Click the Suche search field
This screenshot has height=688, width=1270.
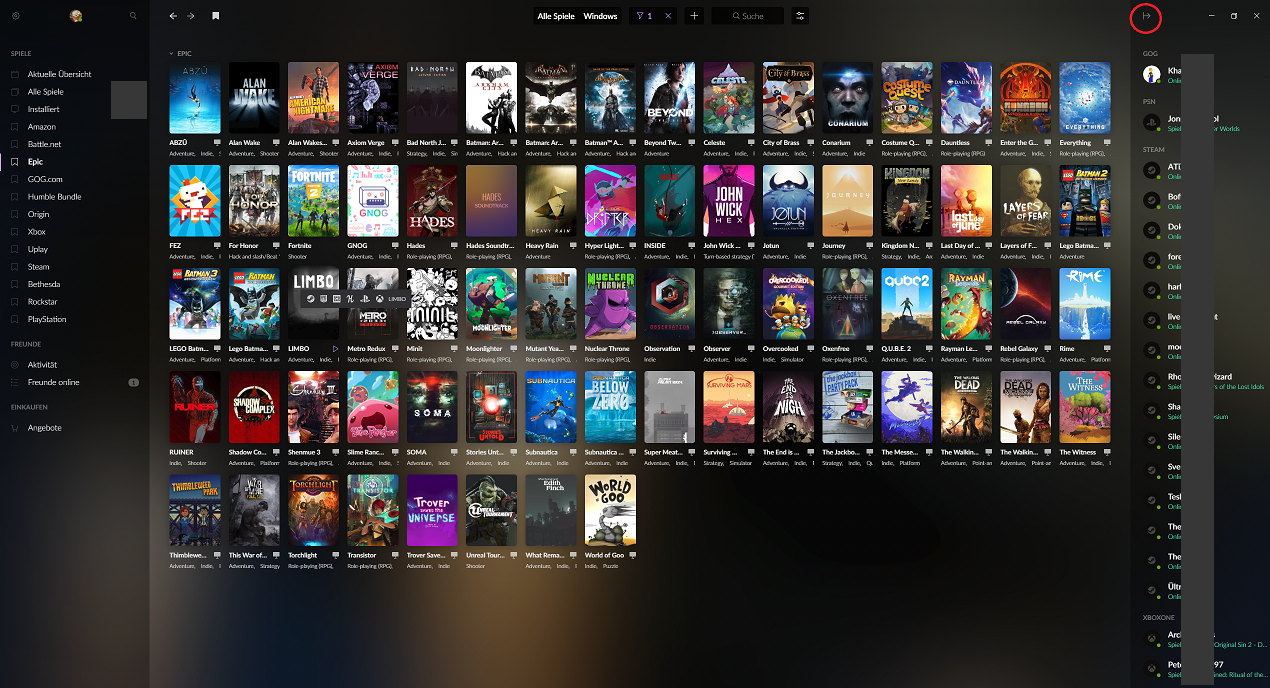[x=748, y=16]
